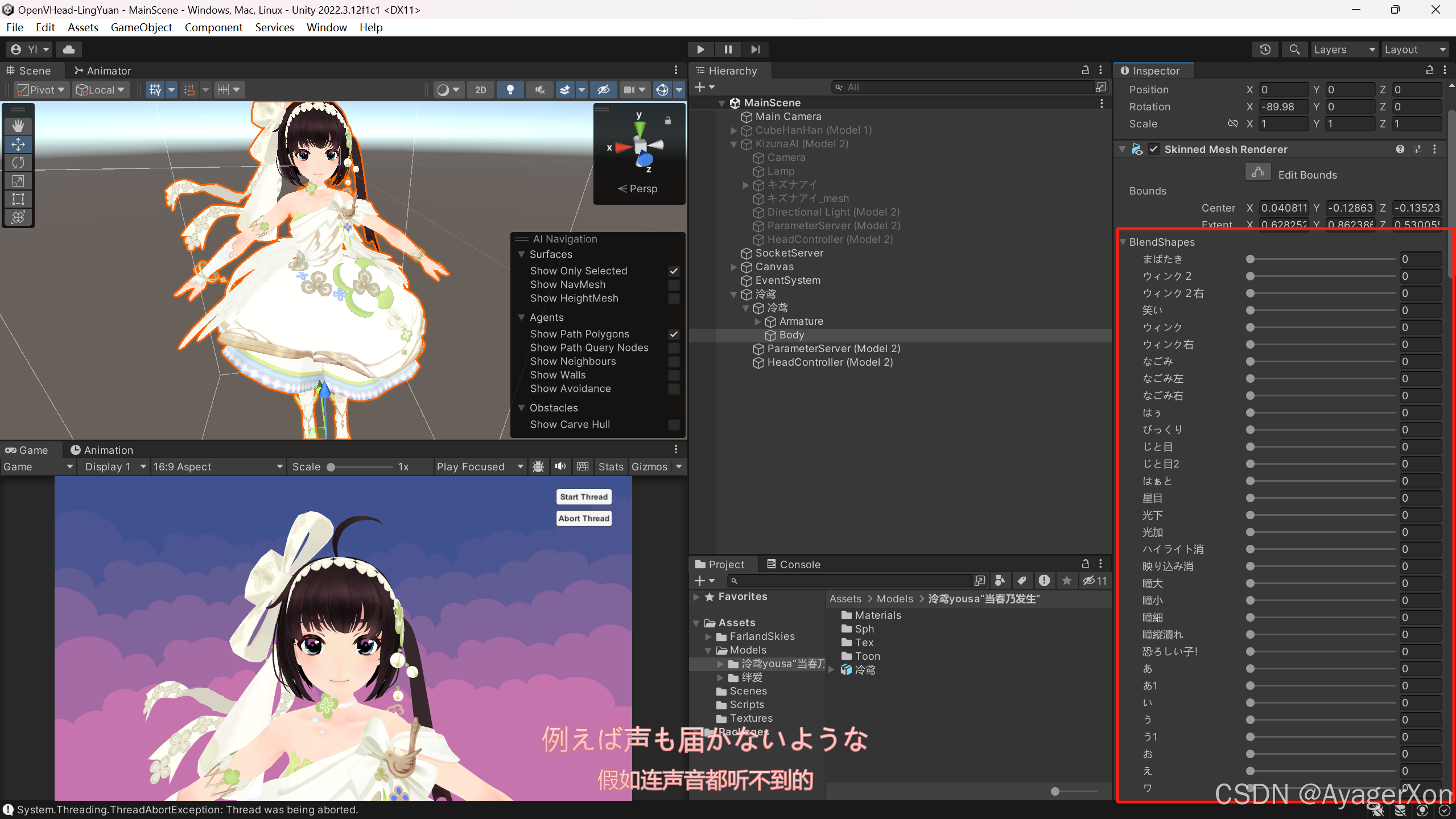Click the Stats button in Game view
The height and width of the screenshot is (819, 1456).
tap(611, 466)
